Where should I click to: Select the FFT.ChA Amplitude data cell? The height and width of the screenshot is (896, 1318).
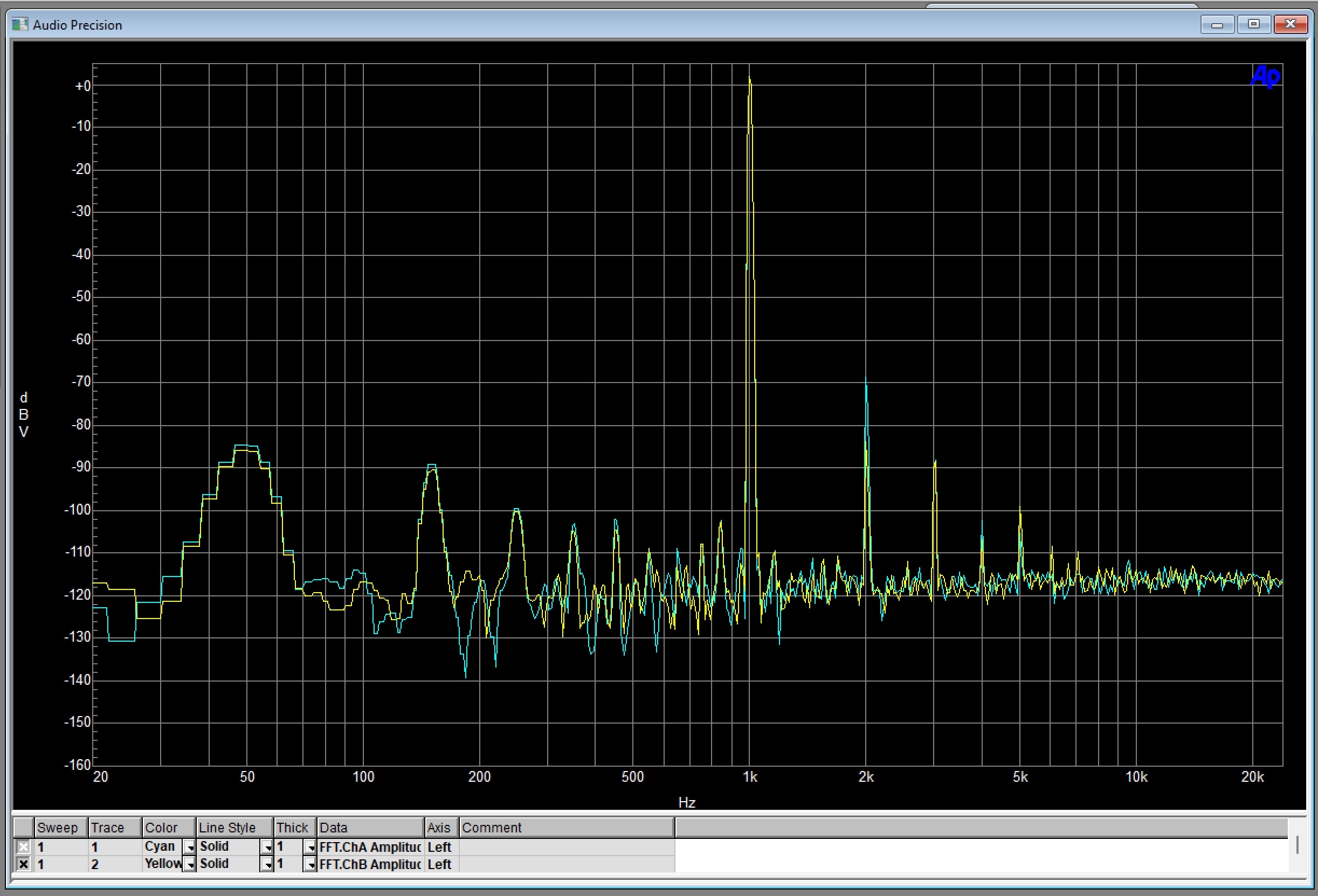[x=370, y=848]
